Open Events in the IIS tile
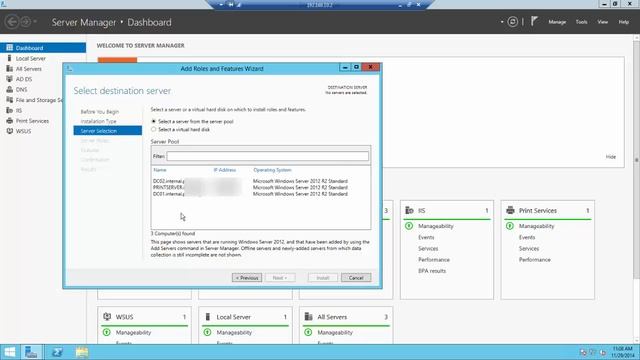The width and height of the screenshot is (640, 360). [426, 237]
